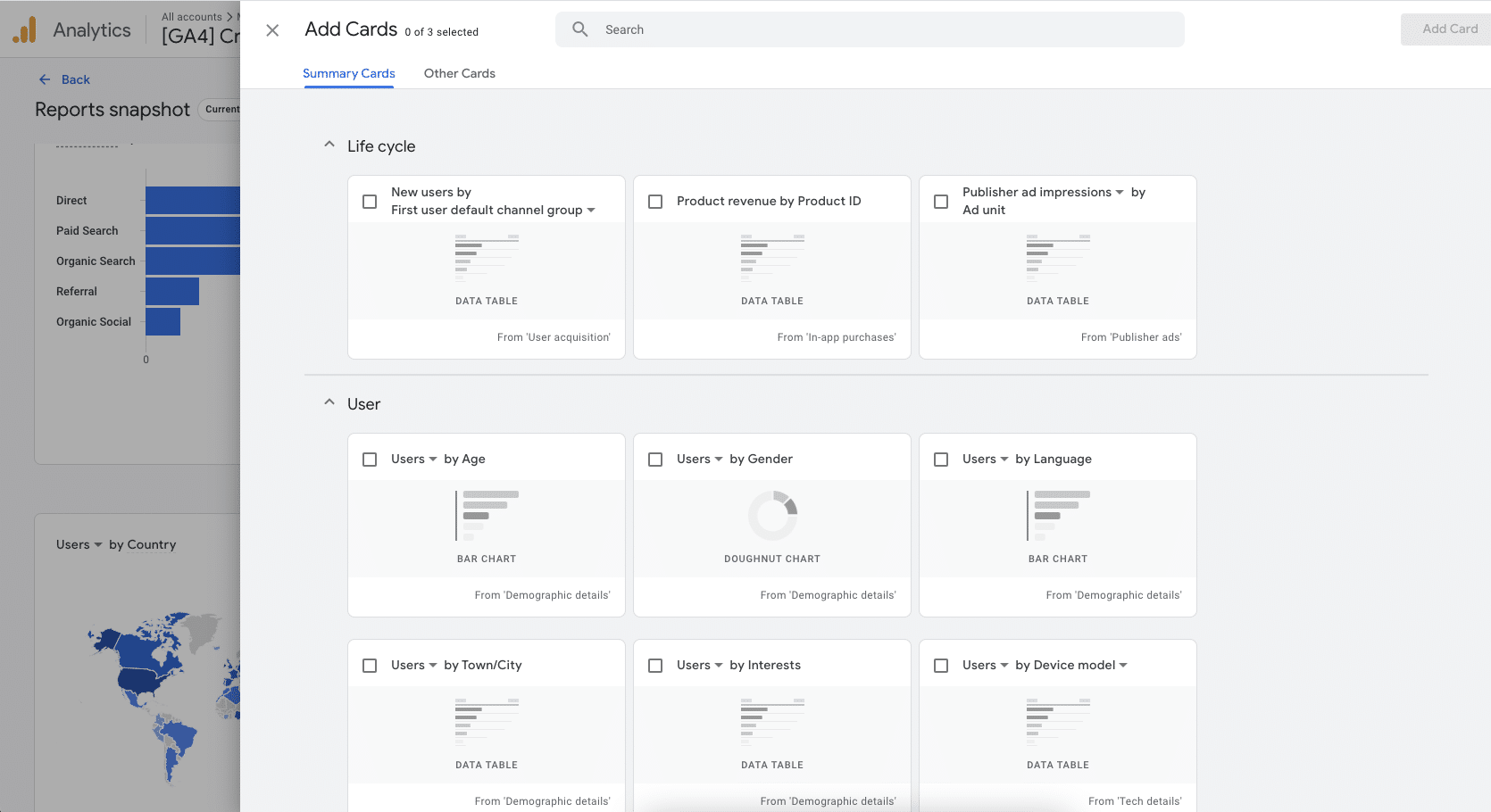Click data table icon in Users by Interests card
Image resolution: width=1491 pixels, height=812 pixels.
pyautogui.click(x=772, y=722)
